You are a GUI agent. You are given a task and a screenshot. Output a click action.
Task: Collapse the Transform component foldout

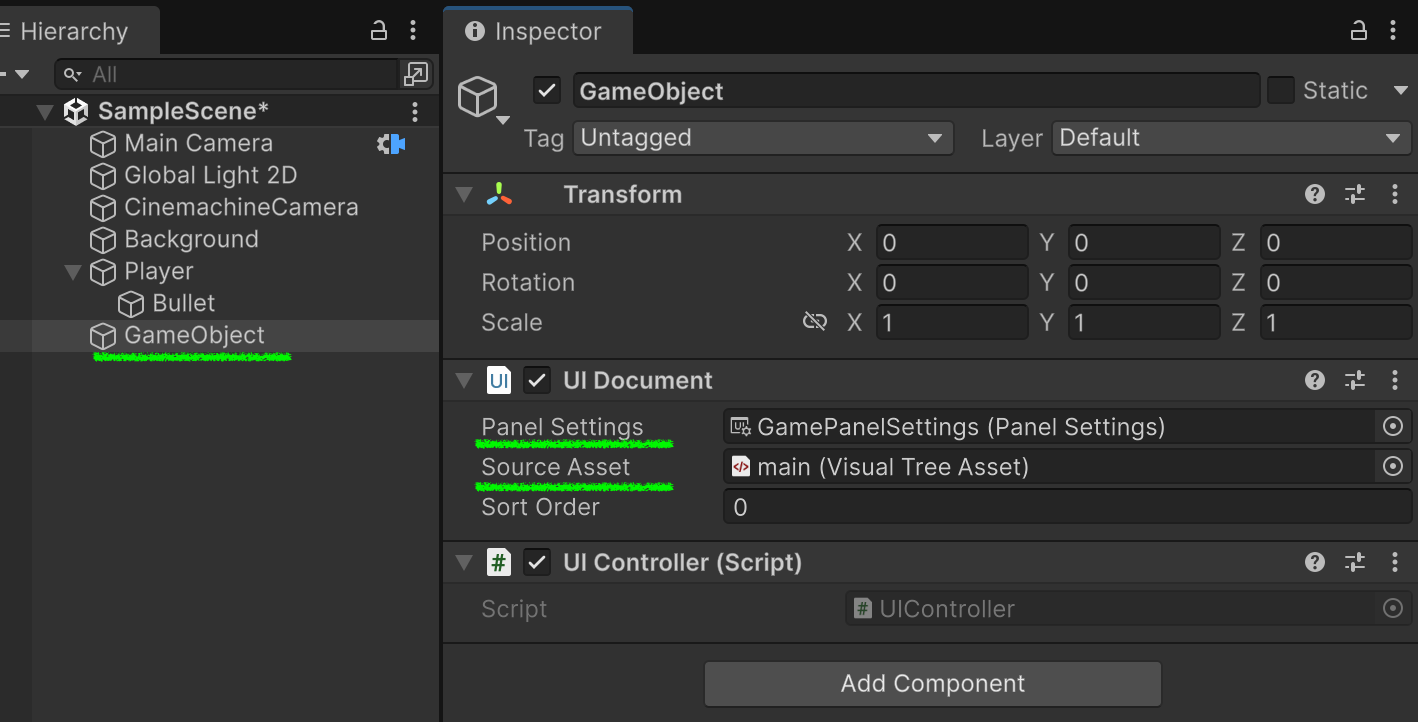pos(464,195)
